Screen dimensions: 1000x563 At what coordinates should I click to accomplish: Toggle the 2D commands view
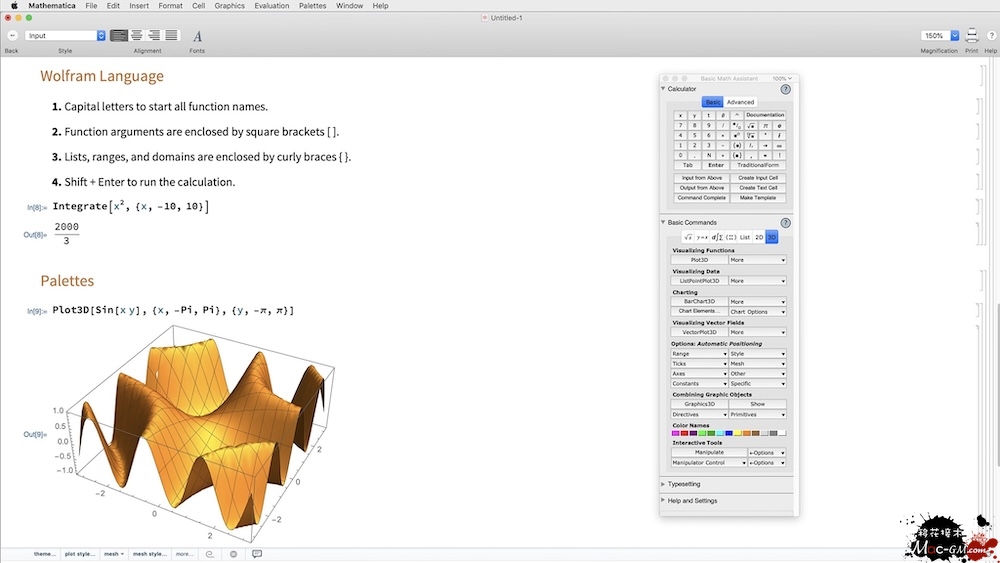[x=759, y=237]
